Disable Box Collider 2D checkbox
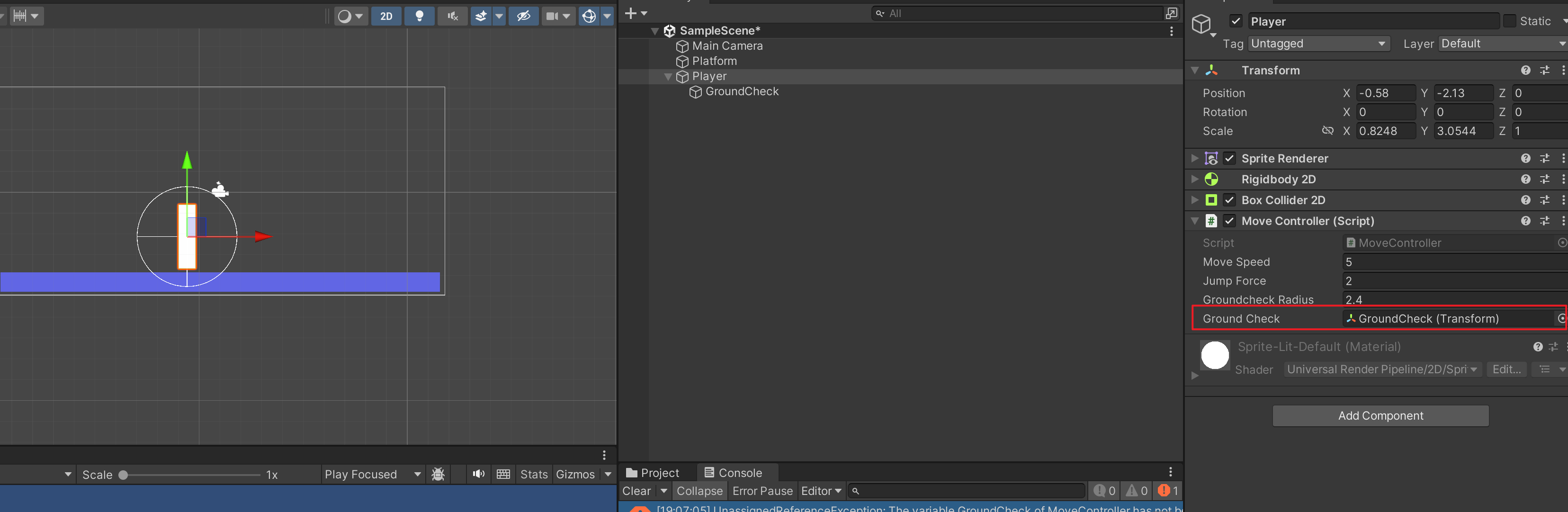 coord(1229,200)
